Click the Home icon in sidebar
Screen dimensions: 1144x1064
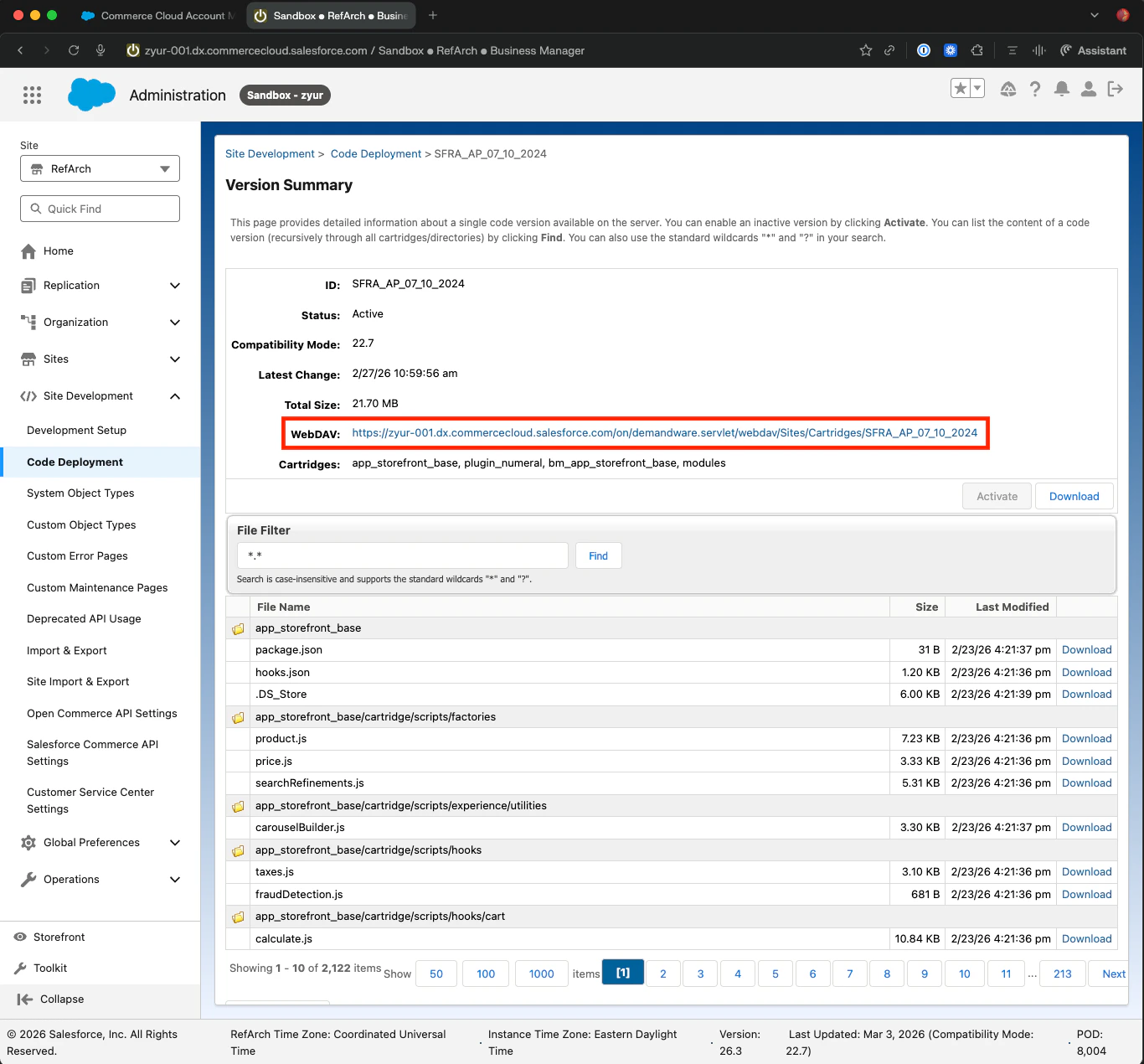click(x=28, y=251)
